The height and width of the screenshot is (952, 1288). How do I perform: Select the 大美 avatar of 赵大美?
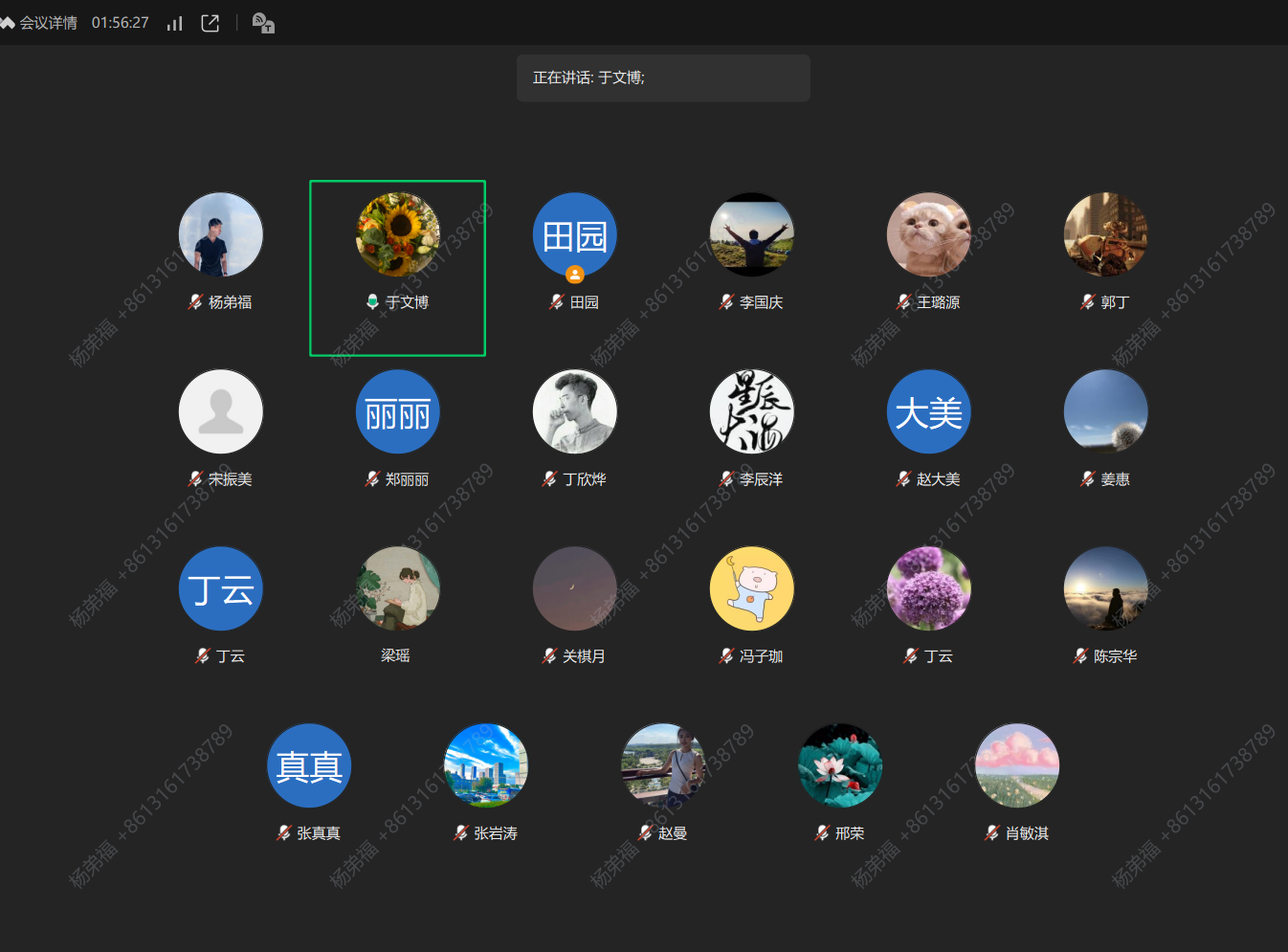point(928,411)
